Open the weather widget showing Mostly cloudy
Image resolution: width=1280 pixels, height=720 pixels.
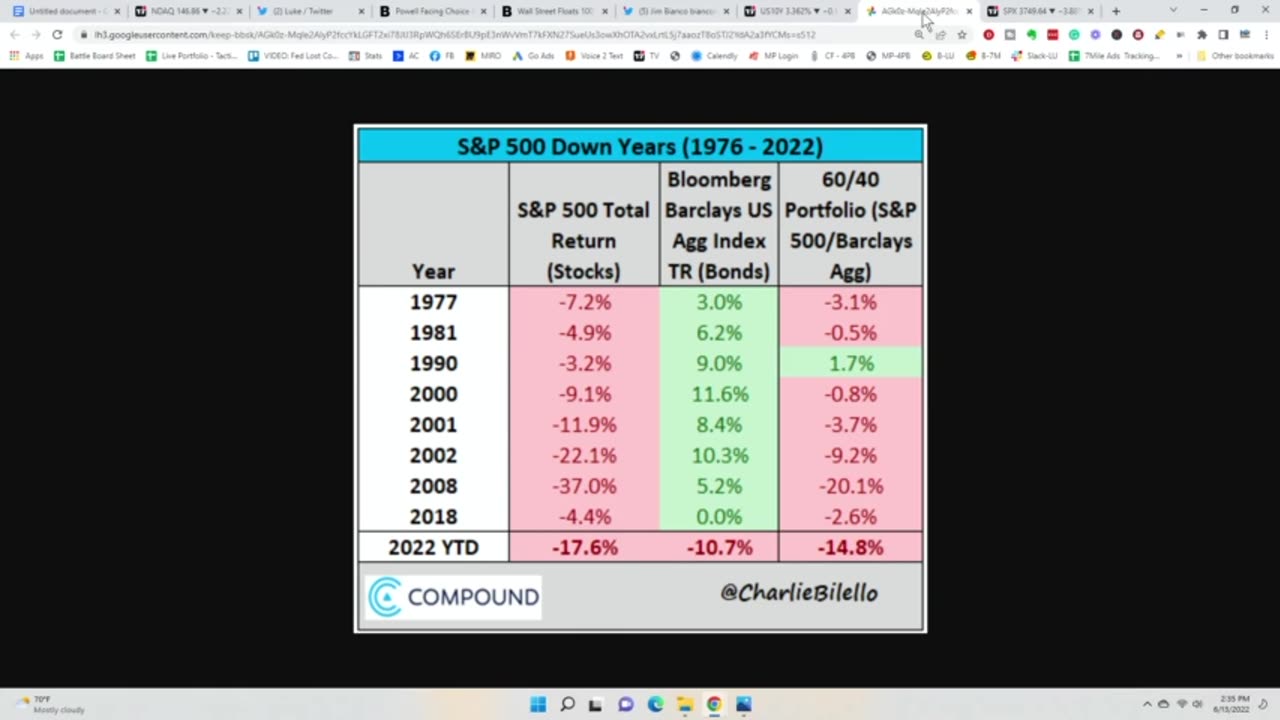[x=50, y=704]
